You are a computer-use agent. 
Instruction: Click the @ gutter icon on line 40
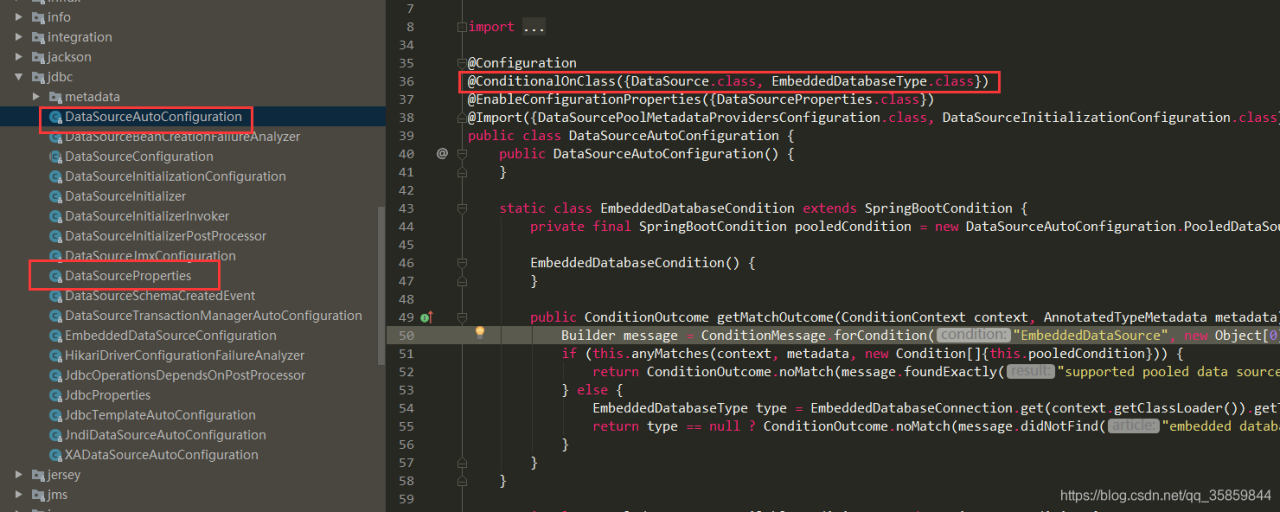[442, 154]
